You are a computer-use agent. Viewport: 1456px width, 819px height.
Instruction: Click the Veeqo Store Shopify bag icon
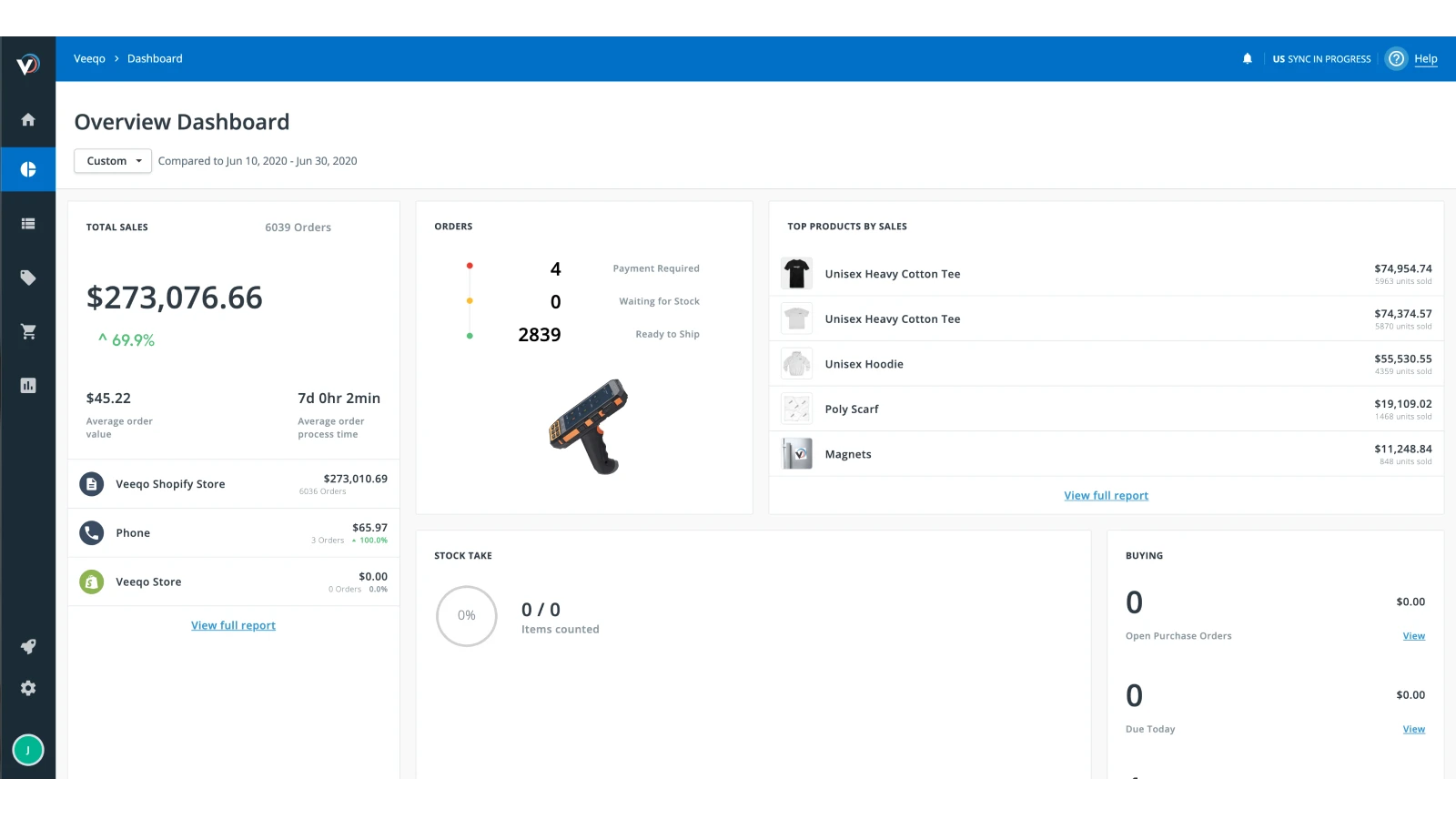[x=91, y=582]
